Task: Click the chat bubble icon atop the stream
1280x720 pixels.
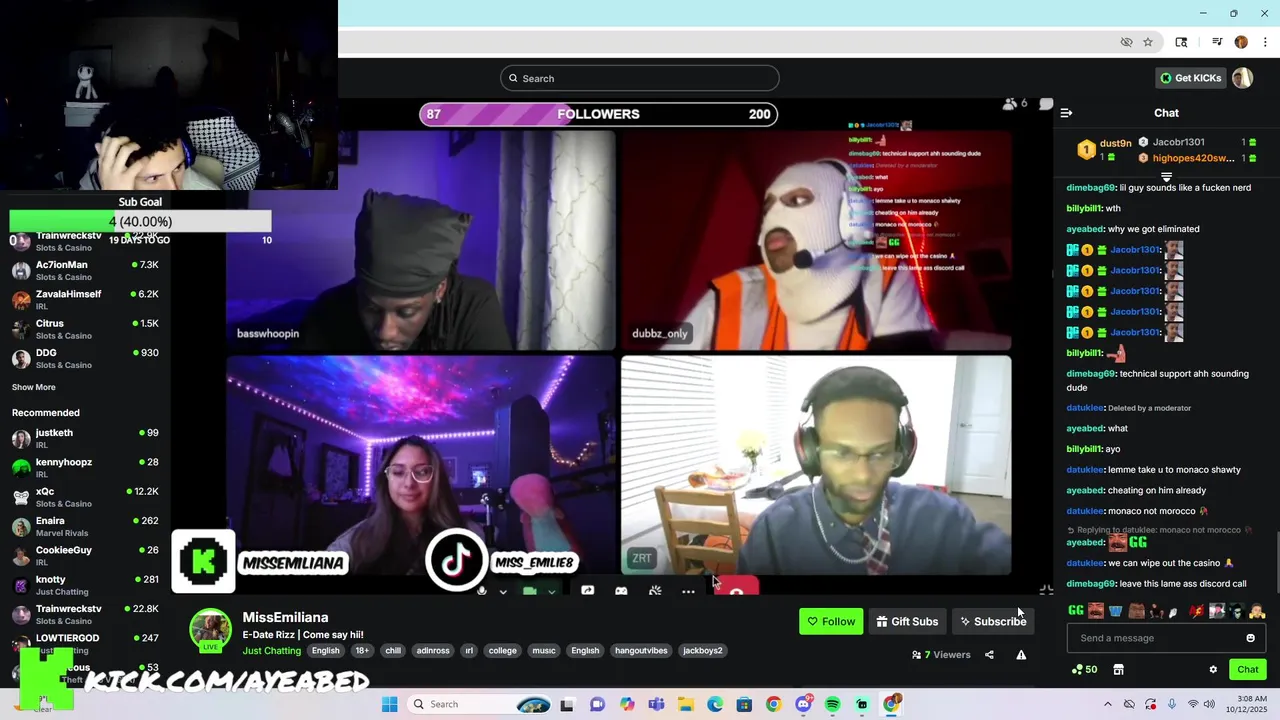Action: [1046, 103]
